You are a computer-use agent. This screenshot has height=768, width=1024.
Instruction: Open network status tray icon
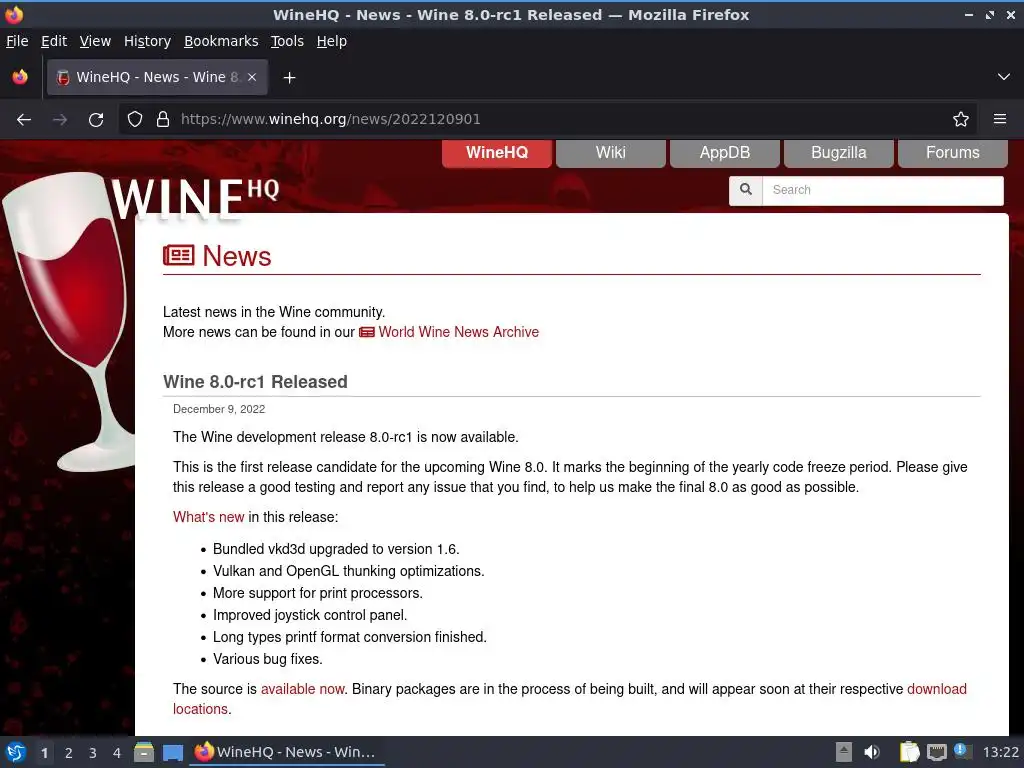936,752
